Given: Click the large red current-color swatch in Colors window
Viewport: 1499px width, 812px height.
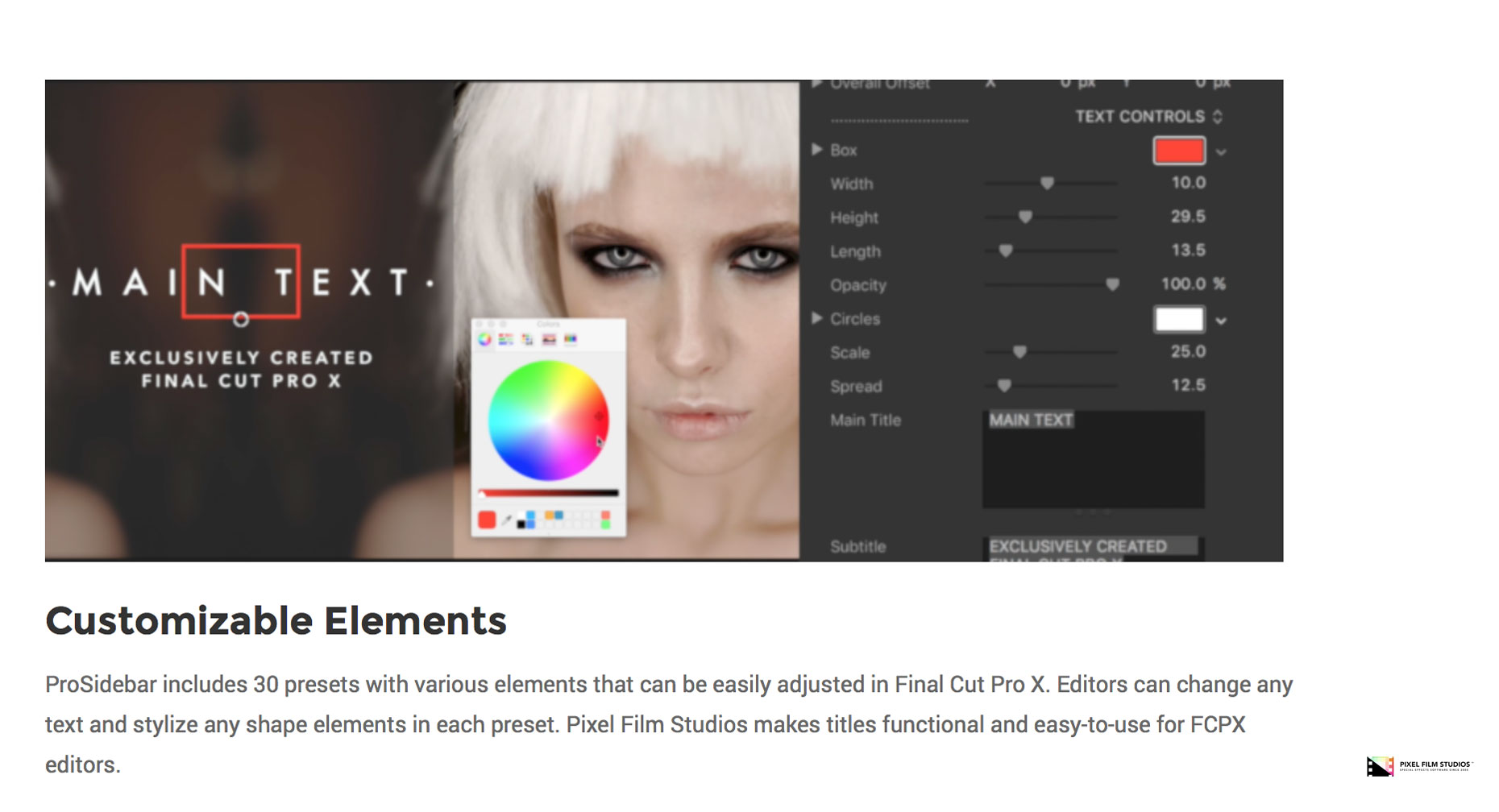Looking at the screenshot, I should pos(487,520).
